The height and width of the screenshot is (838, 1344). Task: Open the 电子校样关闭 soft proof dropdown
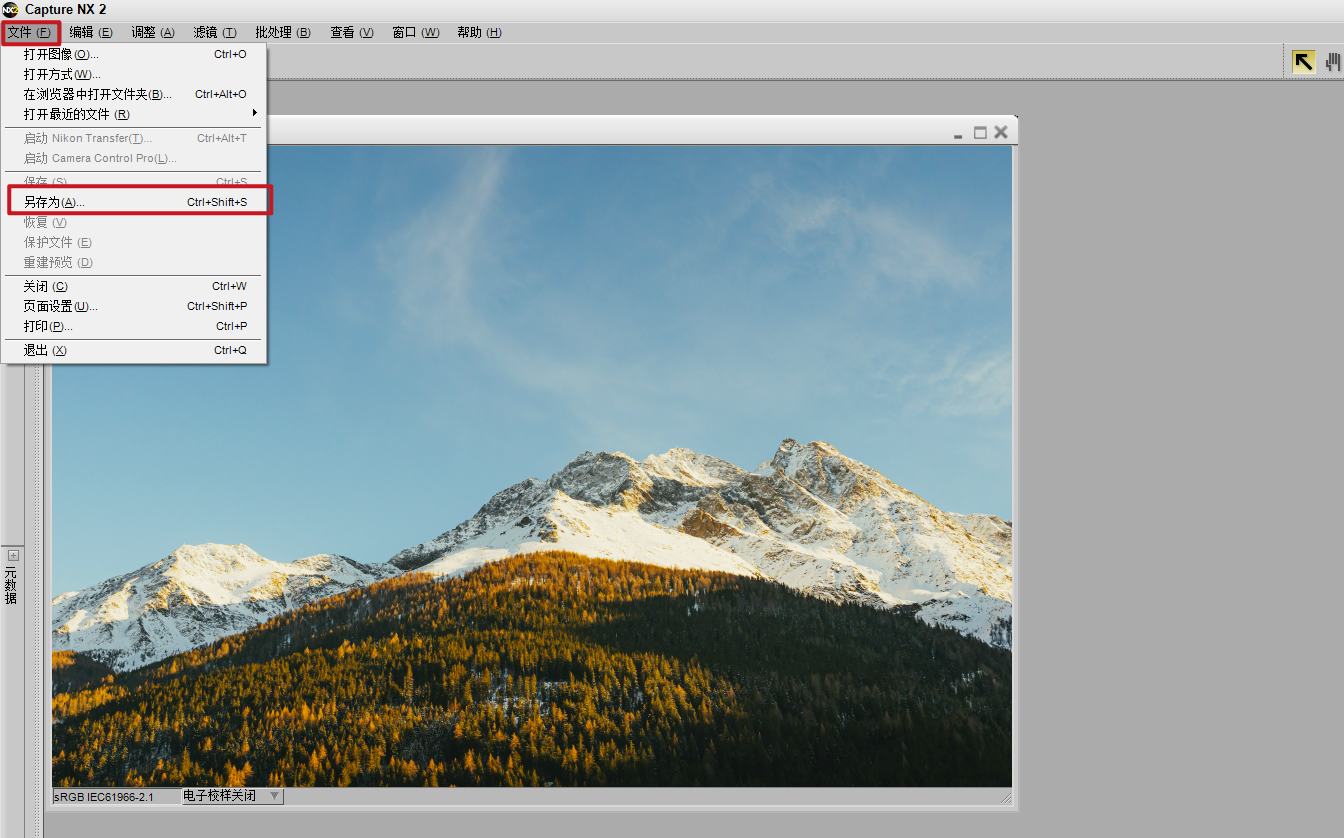[x=233, y=796]
